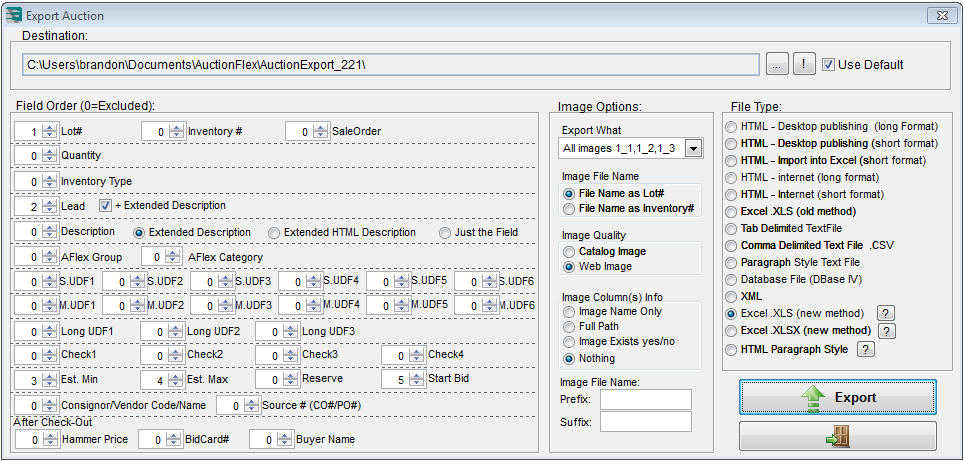The image size is (964, 461).
Task: Open help for Excel .XLSX (new method)
Action: 886,331
